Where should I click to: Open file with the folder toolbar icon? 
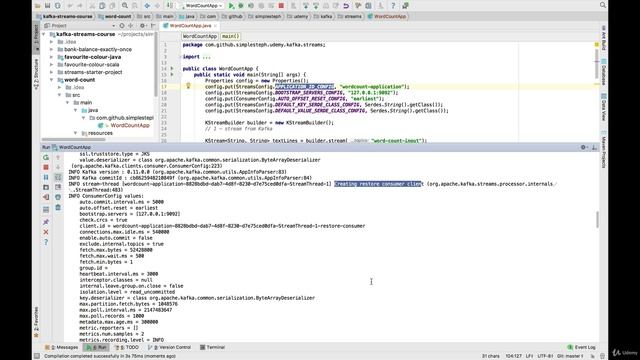pos(38,6)
